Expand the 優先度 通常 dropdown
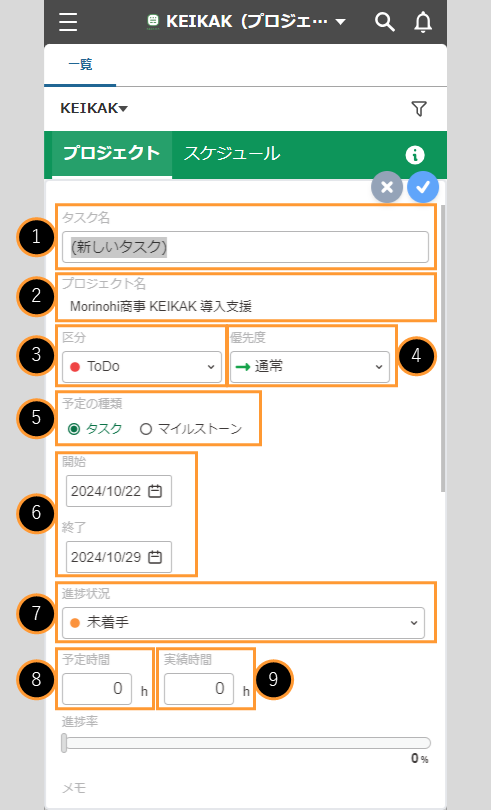Image resolution: width=491 pixels, height=810 pixels. [310, 367]
